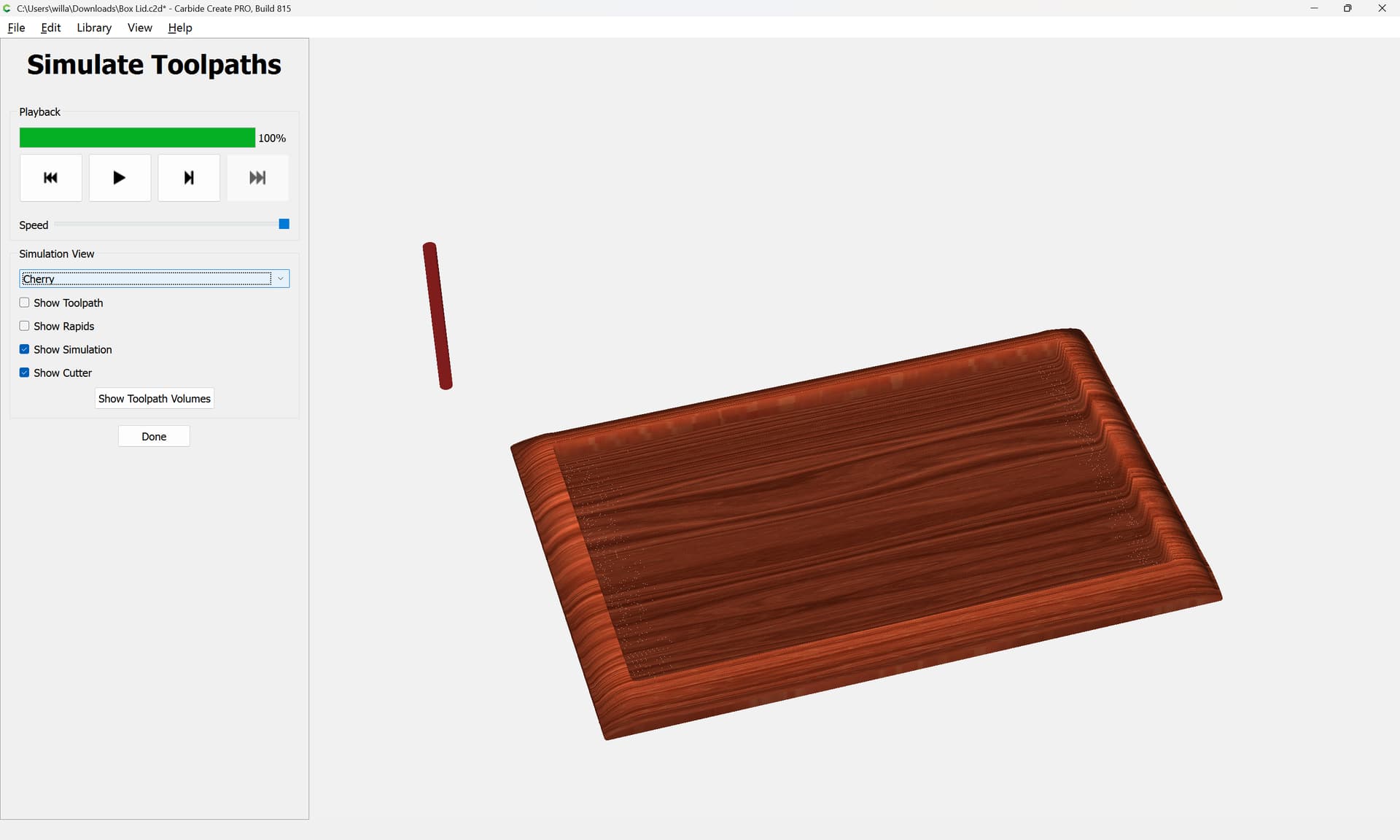Minimize the Carbide Create window
The height and width of the screenshot is (840, 1400).
(1314, 8)
